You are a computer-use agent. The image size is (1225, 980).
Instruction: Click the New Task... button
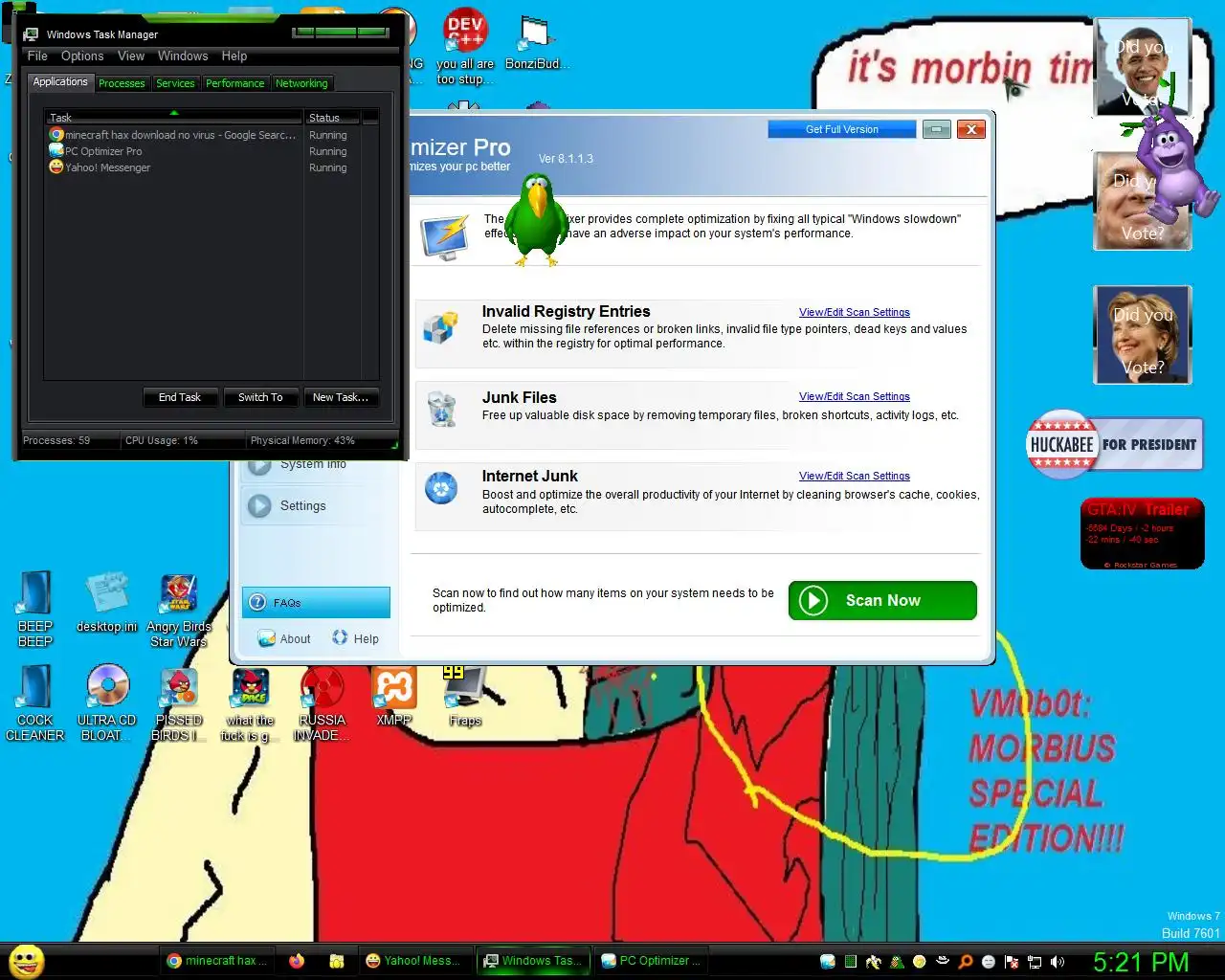(341, 397)
